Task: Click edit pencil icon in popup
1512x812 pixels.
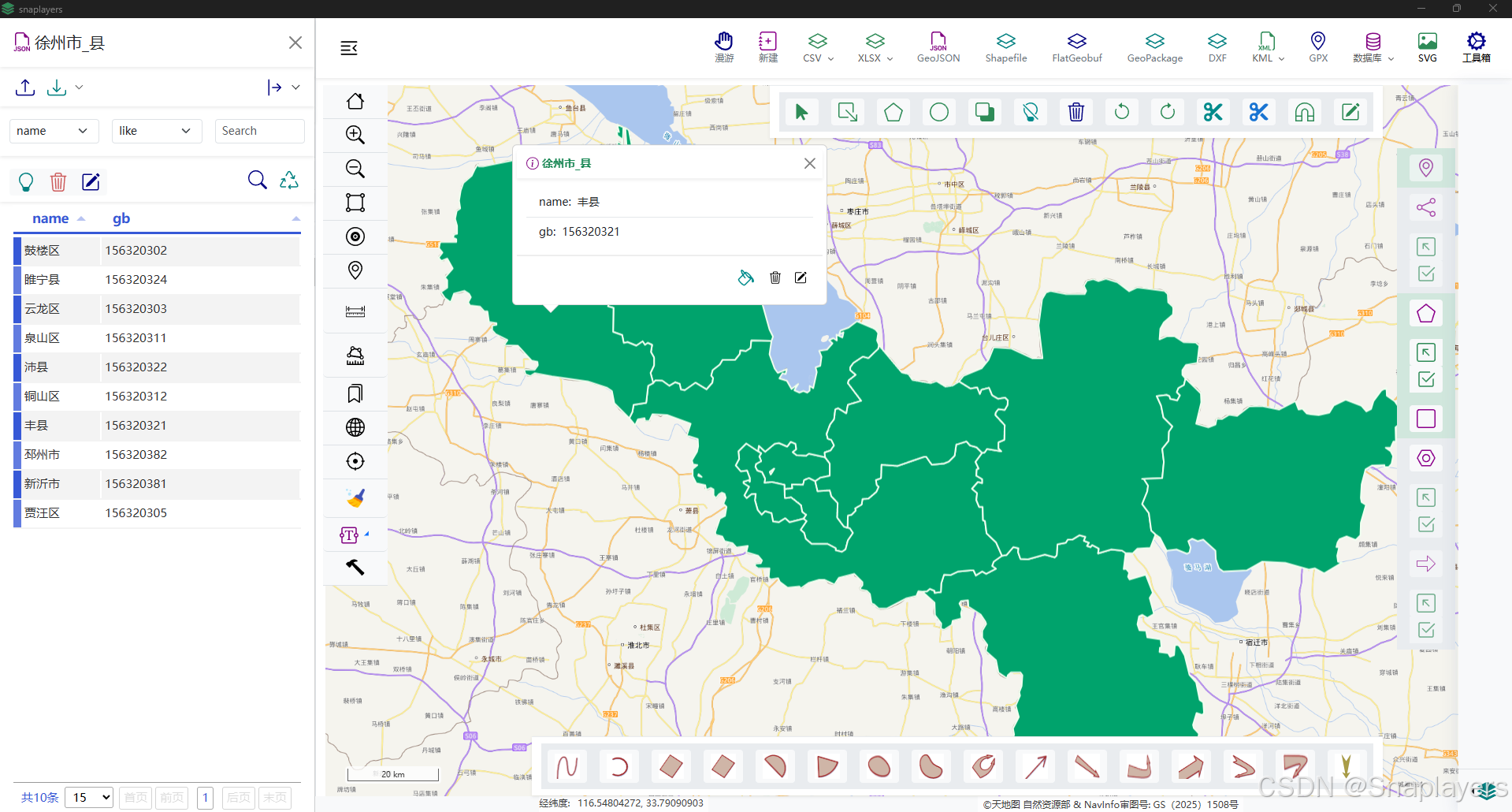Action: click(801, 277)
